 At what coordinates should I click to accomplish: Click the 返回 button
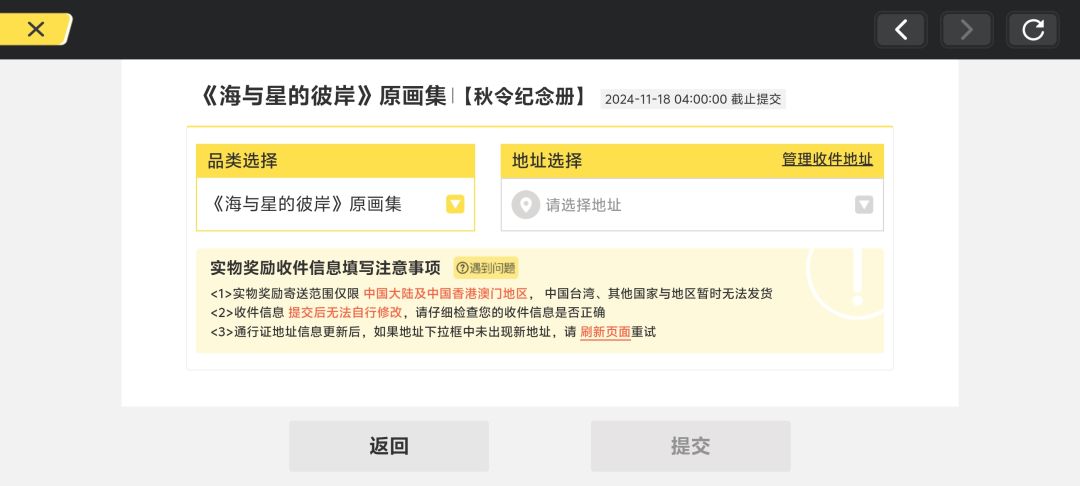tap(389, 446)
